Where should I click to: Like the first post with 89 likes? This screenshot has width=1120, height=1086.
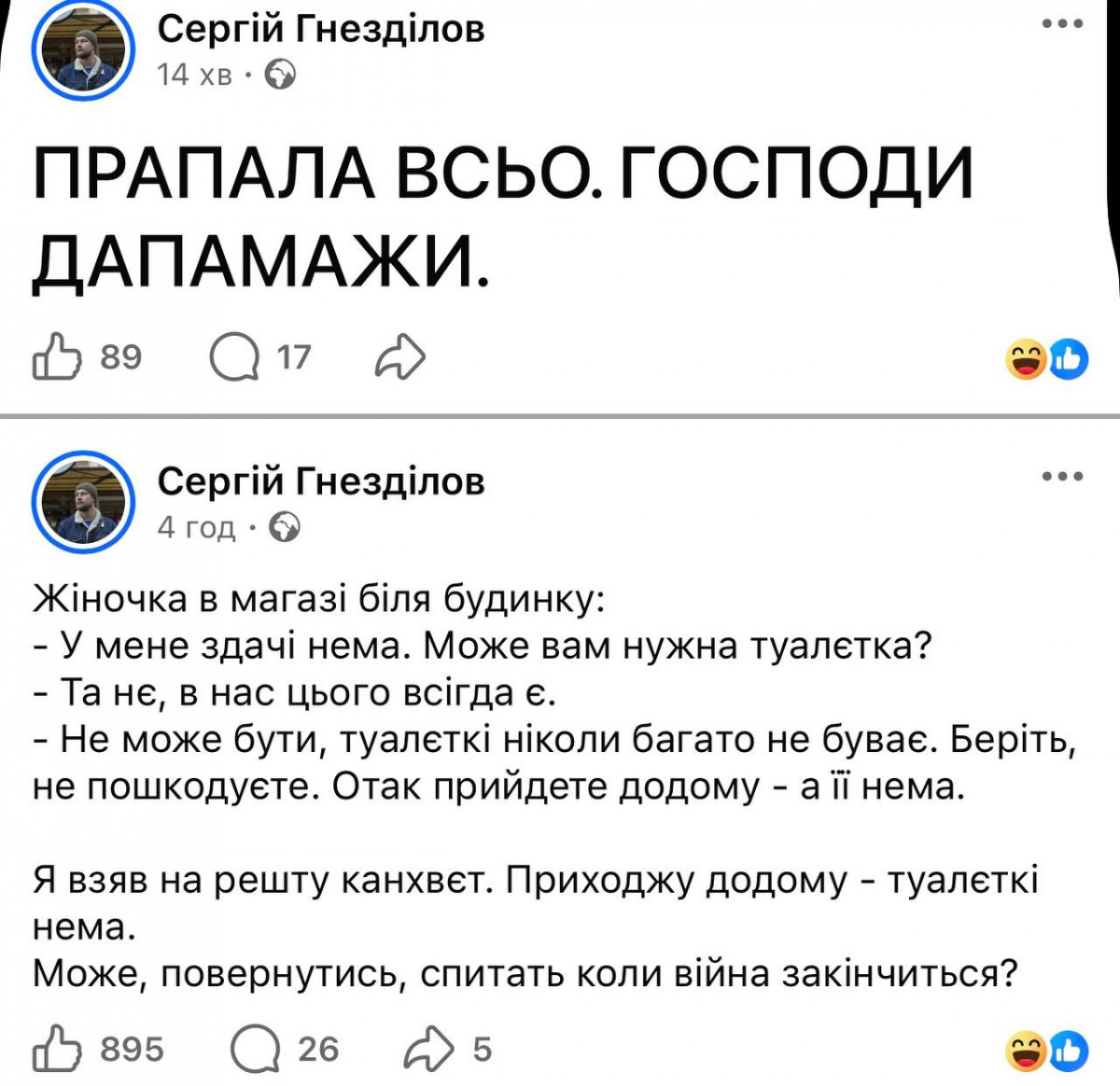click(55, 357)
